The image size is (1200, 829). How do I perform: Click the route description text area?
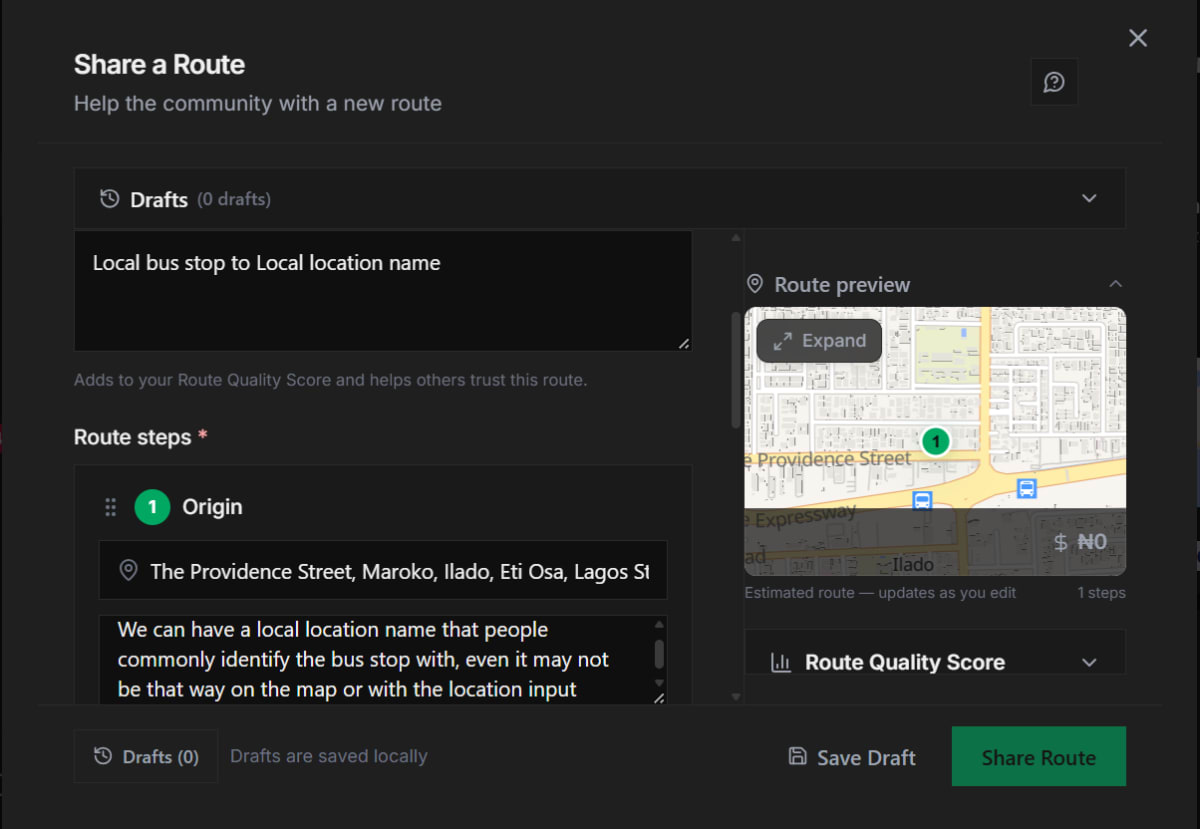[383, 291]
